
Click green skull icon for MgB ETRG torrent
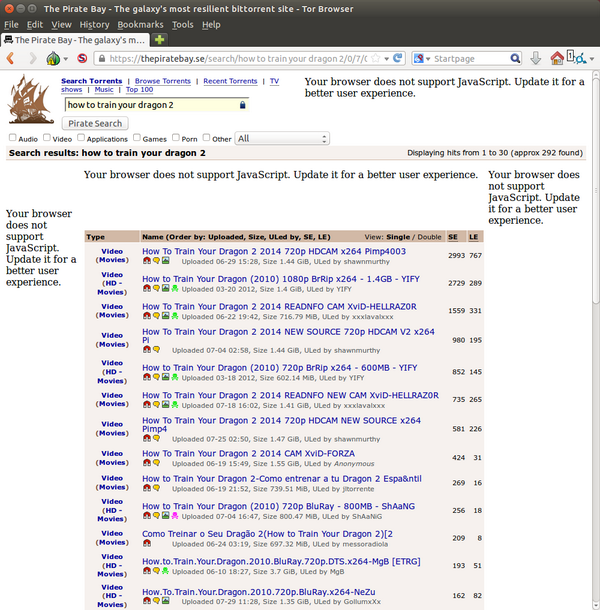pyautogui.click(x=165, y=571)
